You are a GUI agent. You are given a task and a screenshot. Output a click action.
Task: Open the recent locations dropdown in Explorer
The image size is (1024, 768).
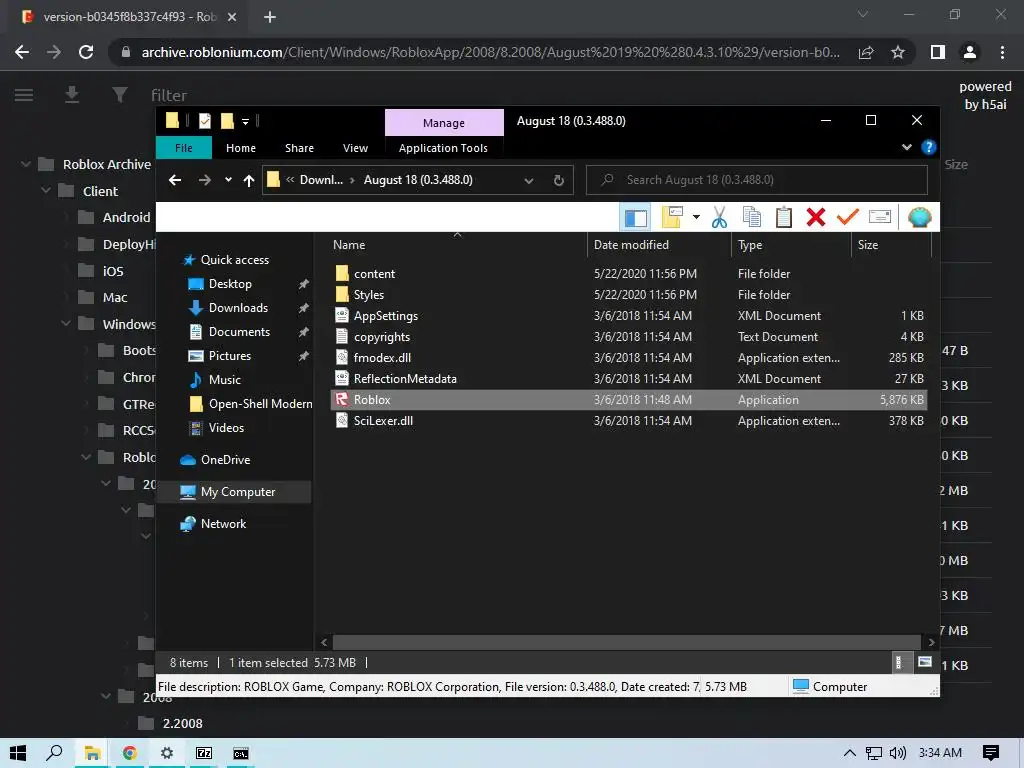228,180
